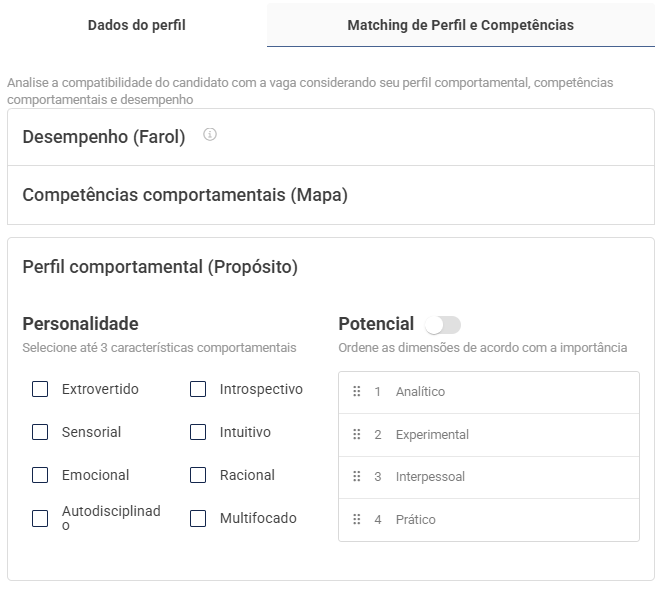Collapse the Perfil comportamental (Propósito) section
Viewport: 665px width, 593px height.
[x=160, y=267]
